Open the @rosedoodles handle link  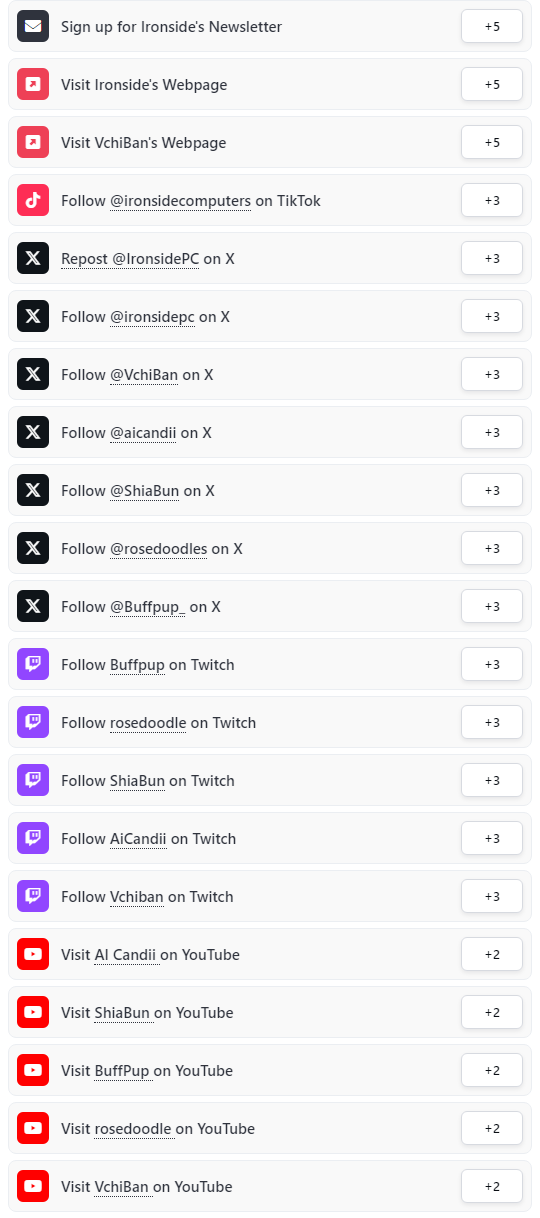159,549
